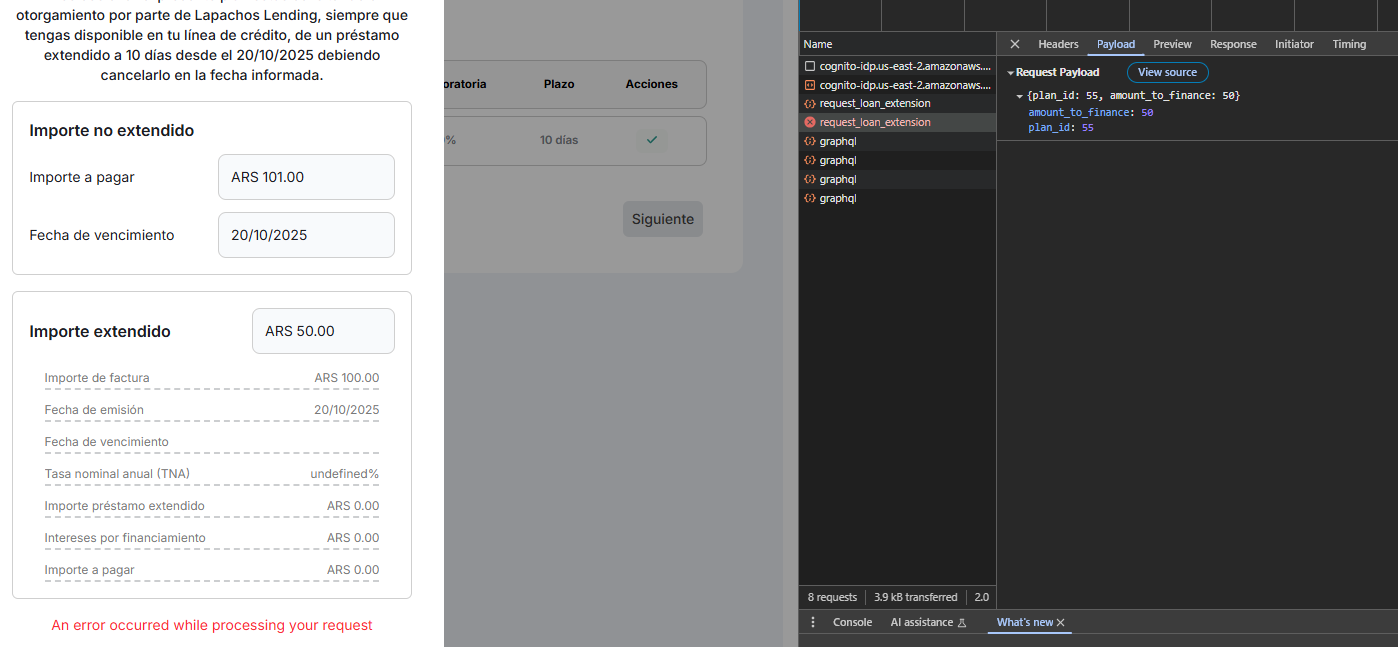Click the View source button
This screenshot has width=1398, height=647.
tap(1167, 72)
